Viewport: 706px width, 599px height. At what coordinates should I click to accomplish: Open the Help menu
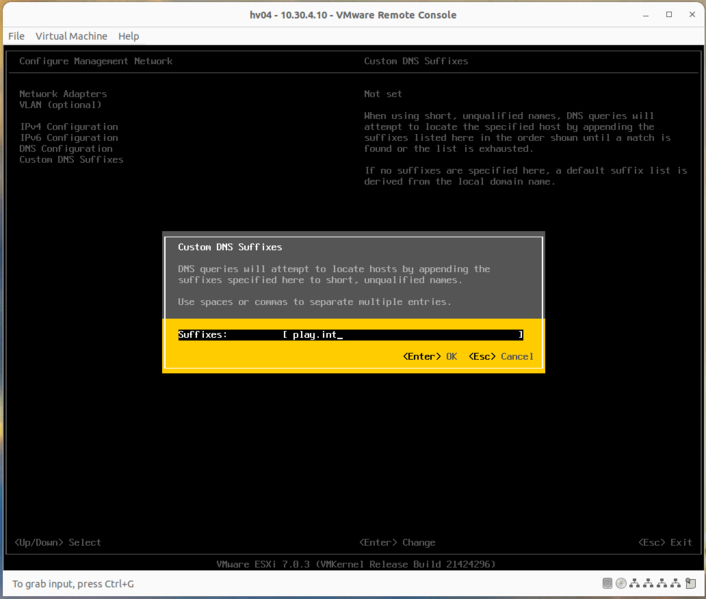coord(128,36)
